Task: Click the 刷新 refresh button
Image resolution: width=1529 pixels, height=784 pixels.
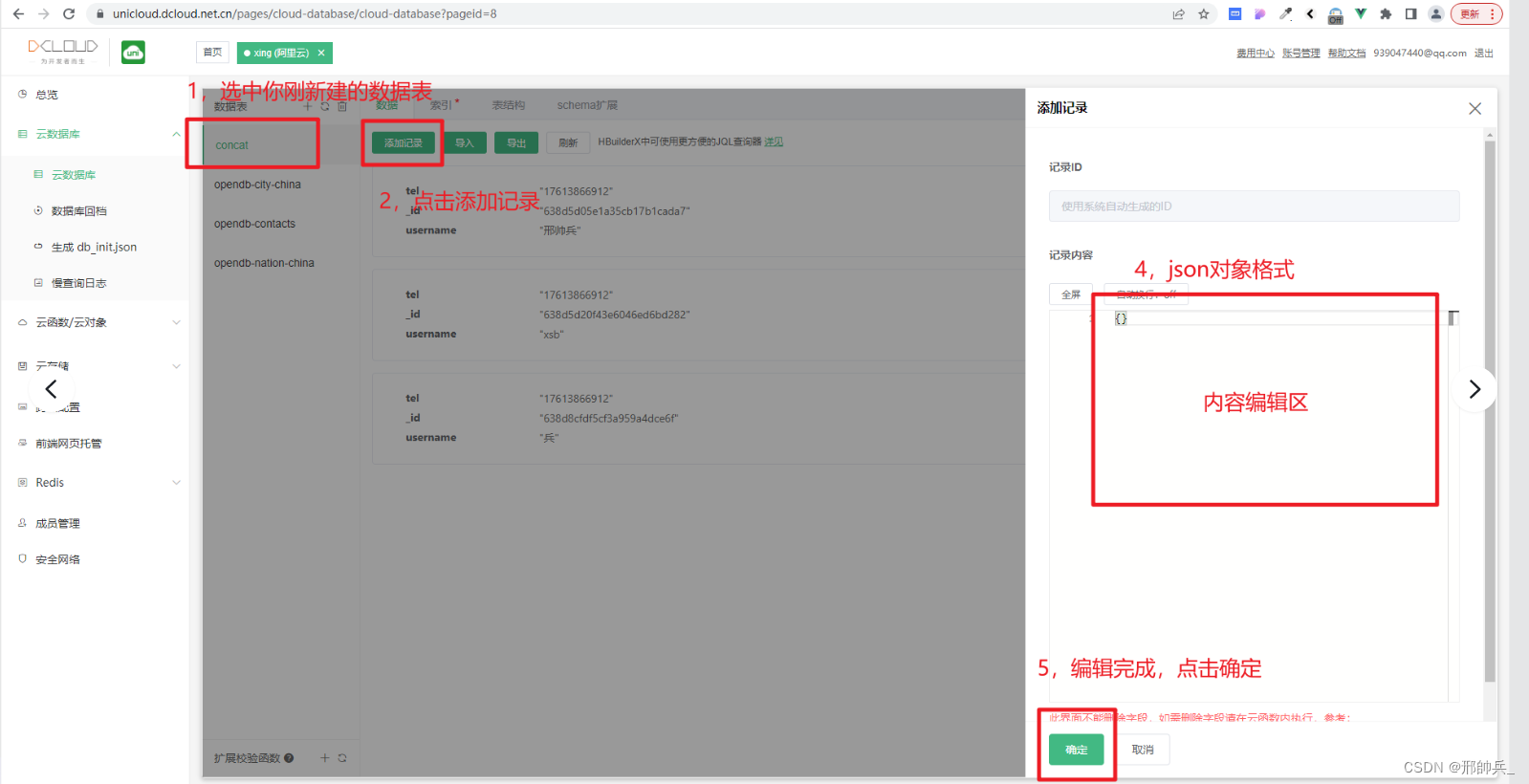Action: point(568,142)
